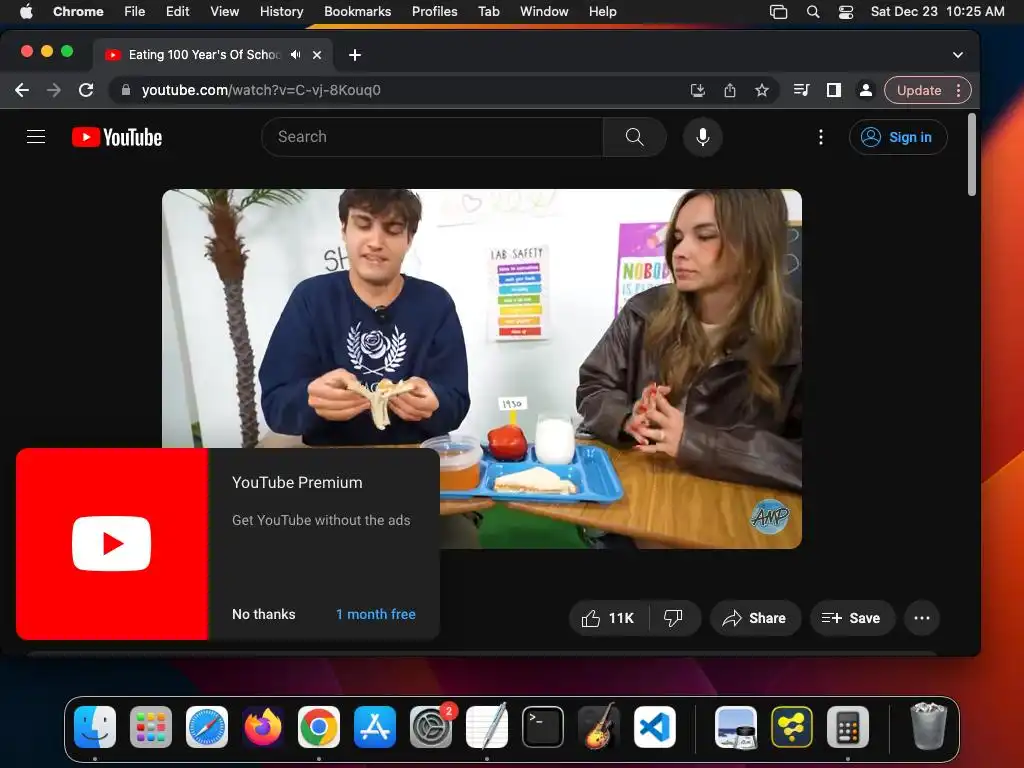1024x768 pixels.
Task: Click the page vertical scrollbar
Action: [972, 154]
